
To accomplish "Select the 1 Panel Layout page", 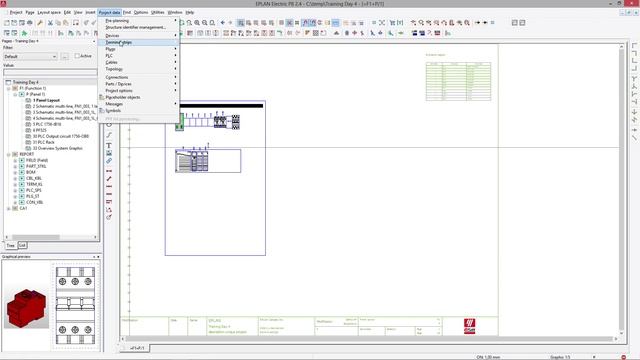I will 47,100.
